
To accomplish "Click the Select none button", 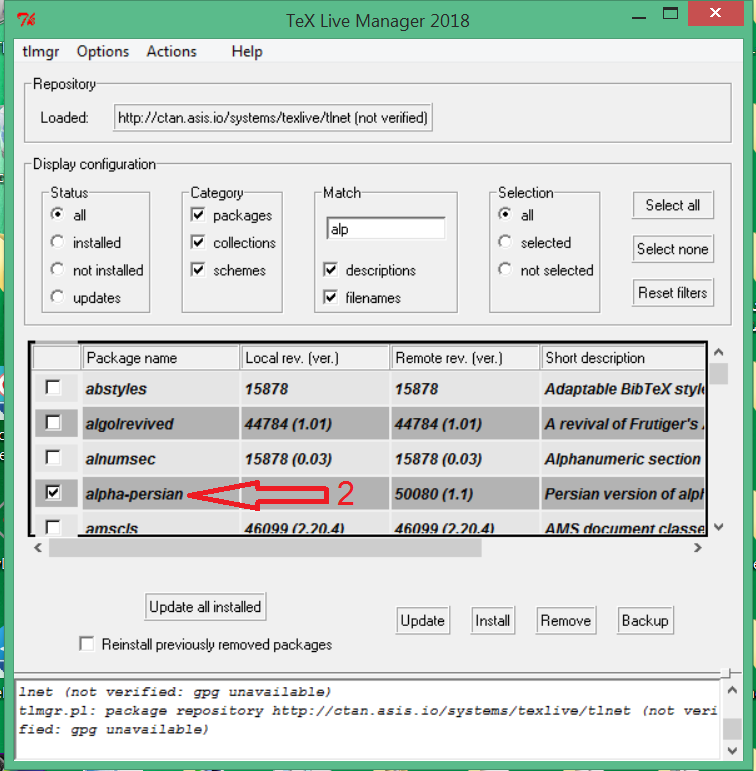I will pos(672,249).
